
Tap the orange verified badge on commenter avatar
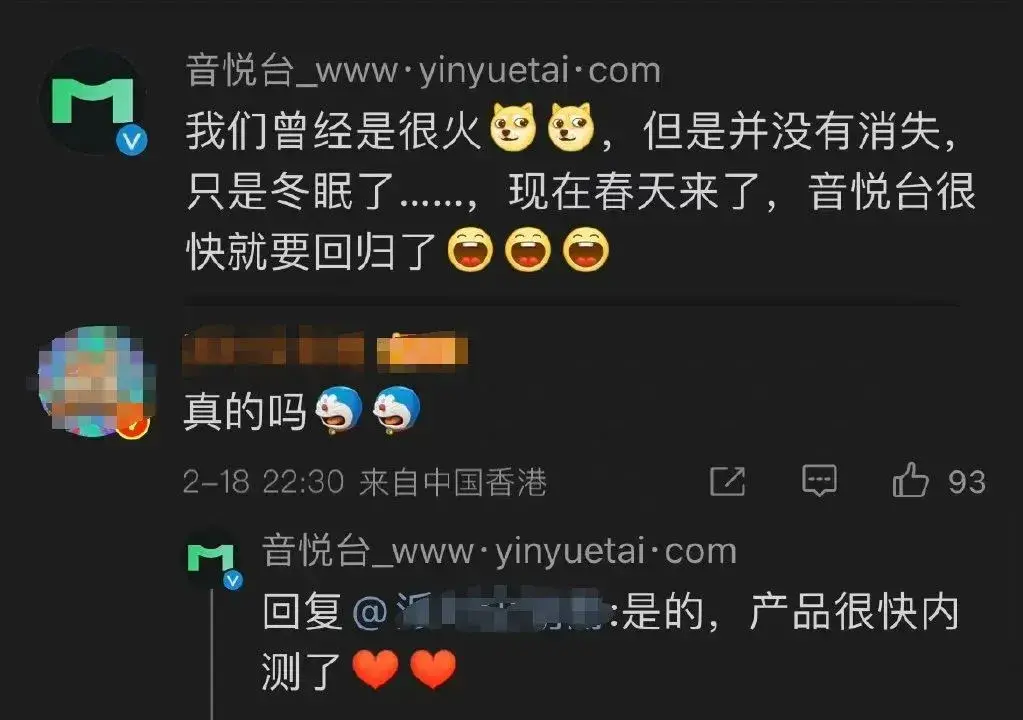tap(134, 423)
